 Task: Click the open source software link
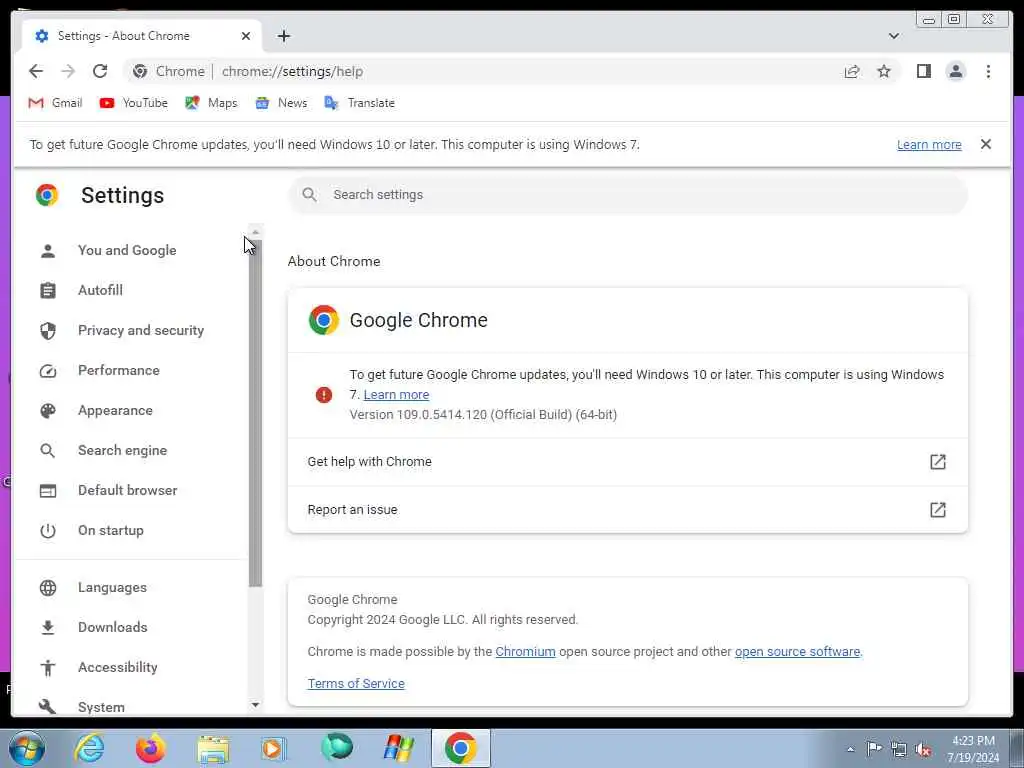797,652
